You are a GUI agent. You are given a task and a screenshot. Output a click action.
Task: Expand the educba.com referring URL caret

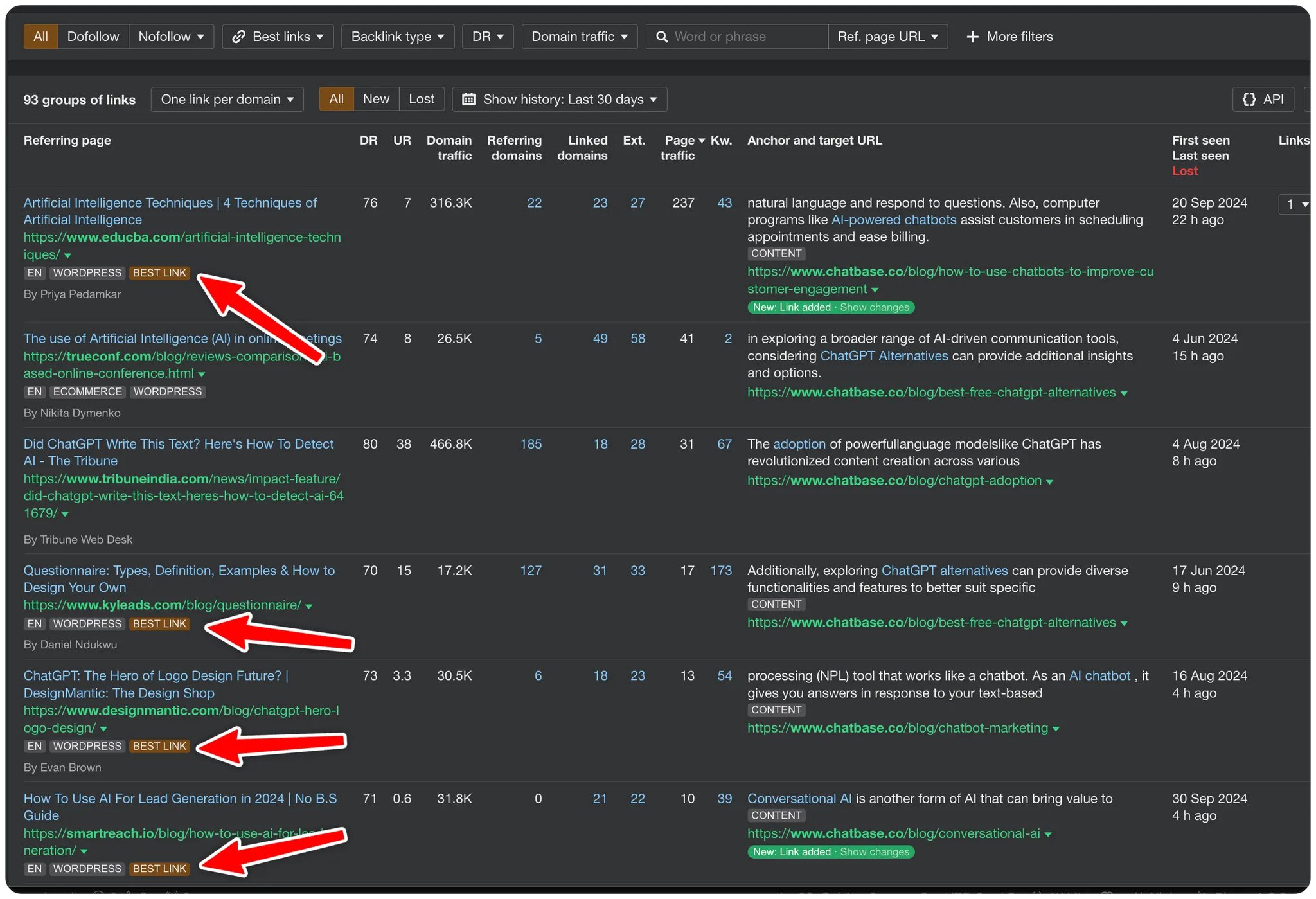click(67, 256)
